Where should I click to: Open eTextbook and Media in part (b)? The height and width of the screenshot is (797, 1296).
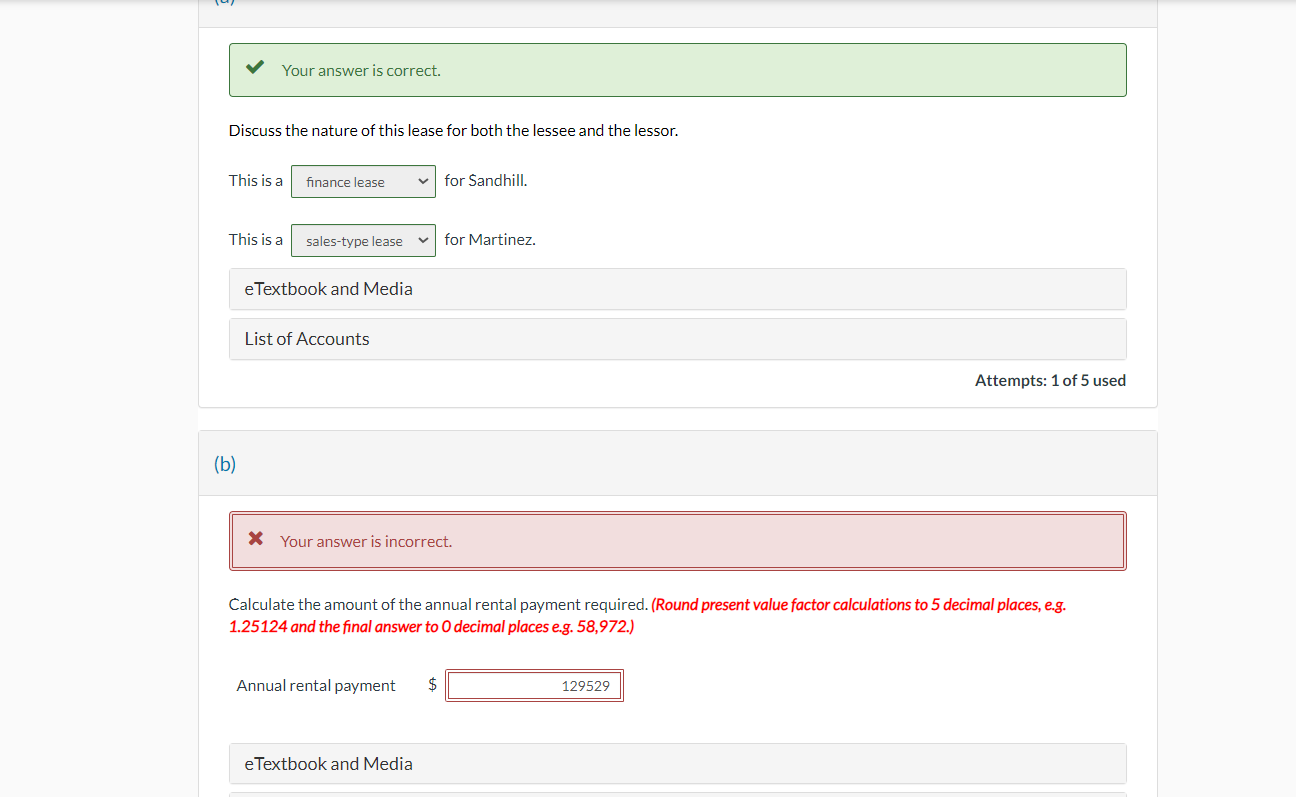pyautogui.click(x=678, y=763)
